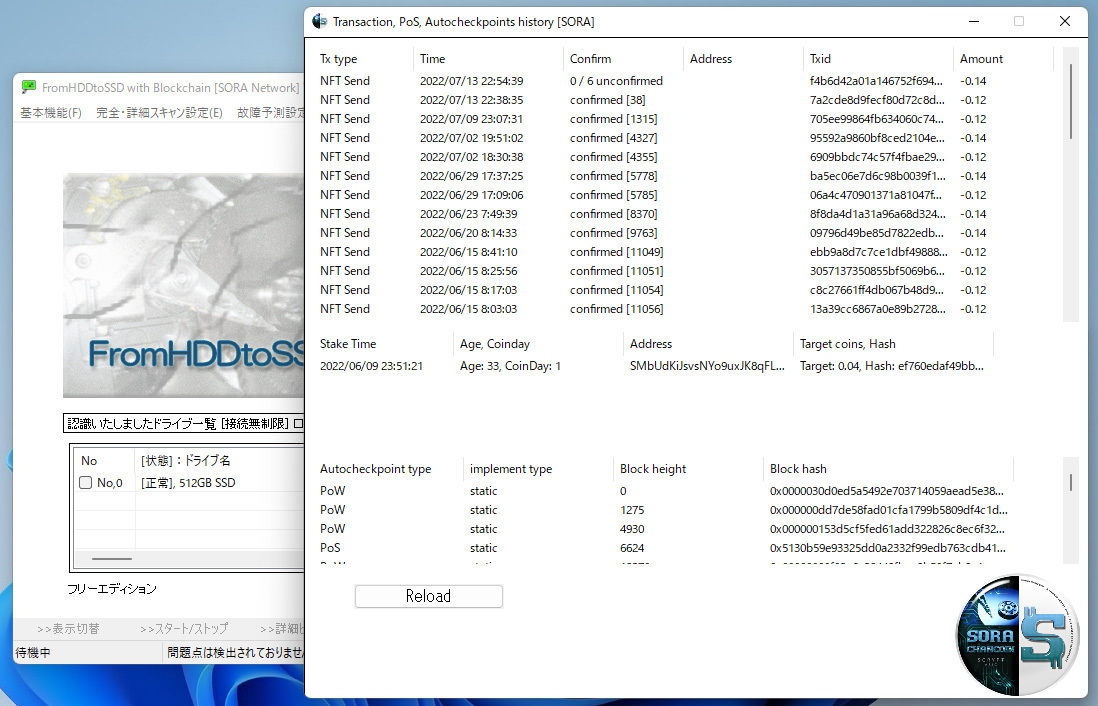Screen dimensions: 1098x706
Task: Open the 完全・詳細スキャン設定(E) menu
Action: [160, 113]
